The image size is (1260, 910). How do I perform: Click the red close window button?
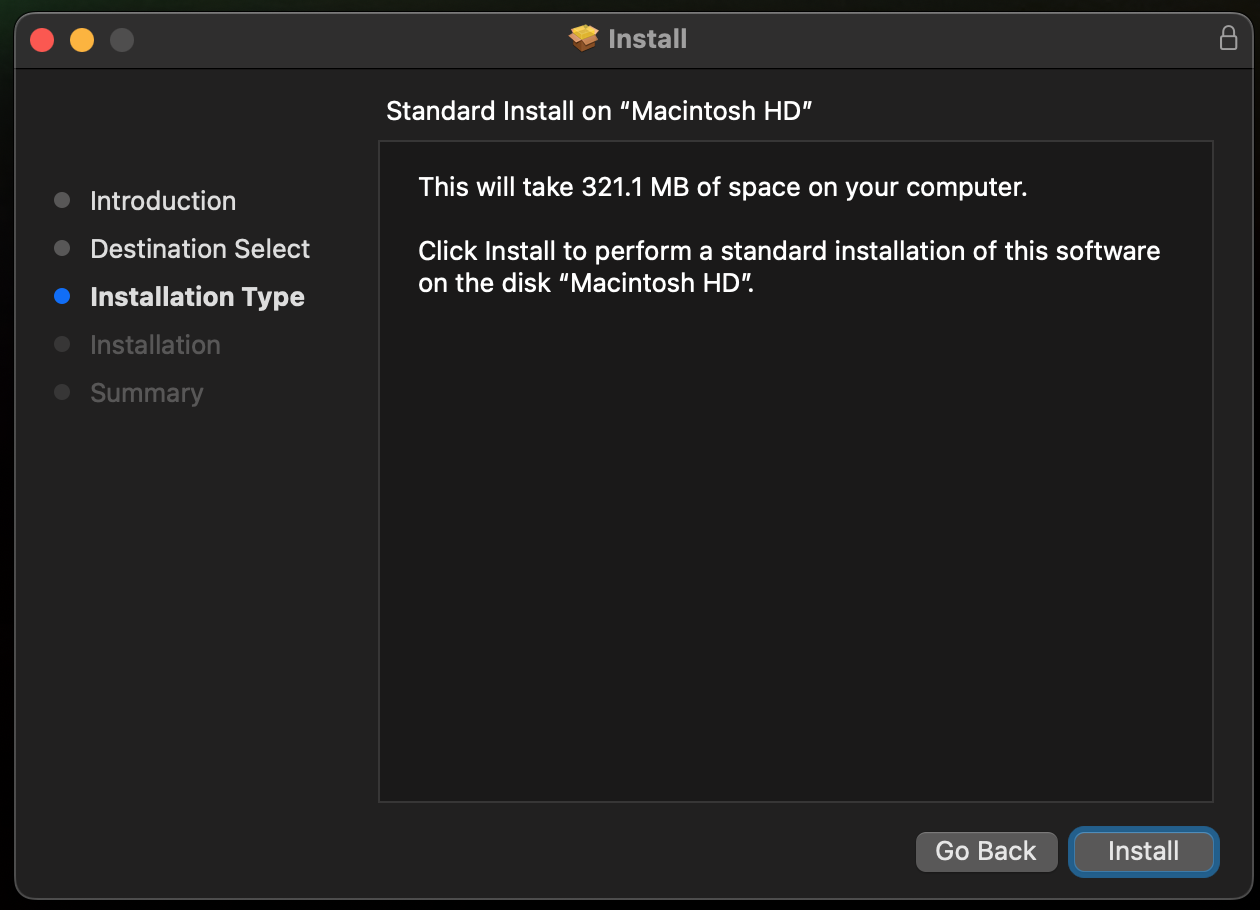point(41,39)
